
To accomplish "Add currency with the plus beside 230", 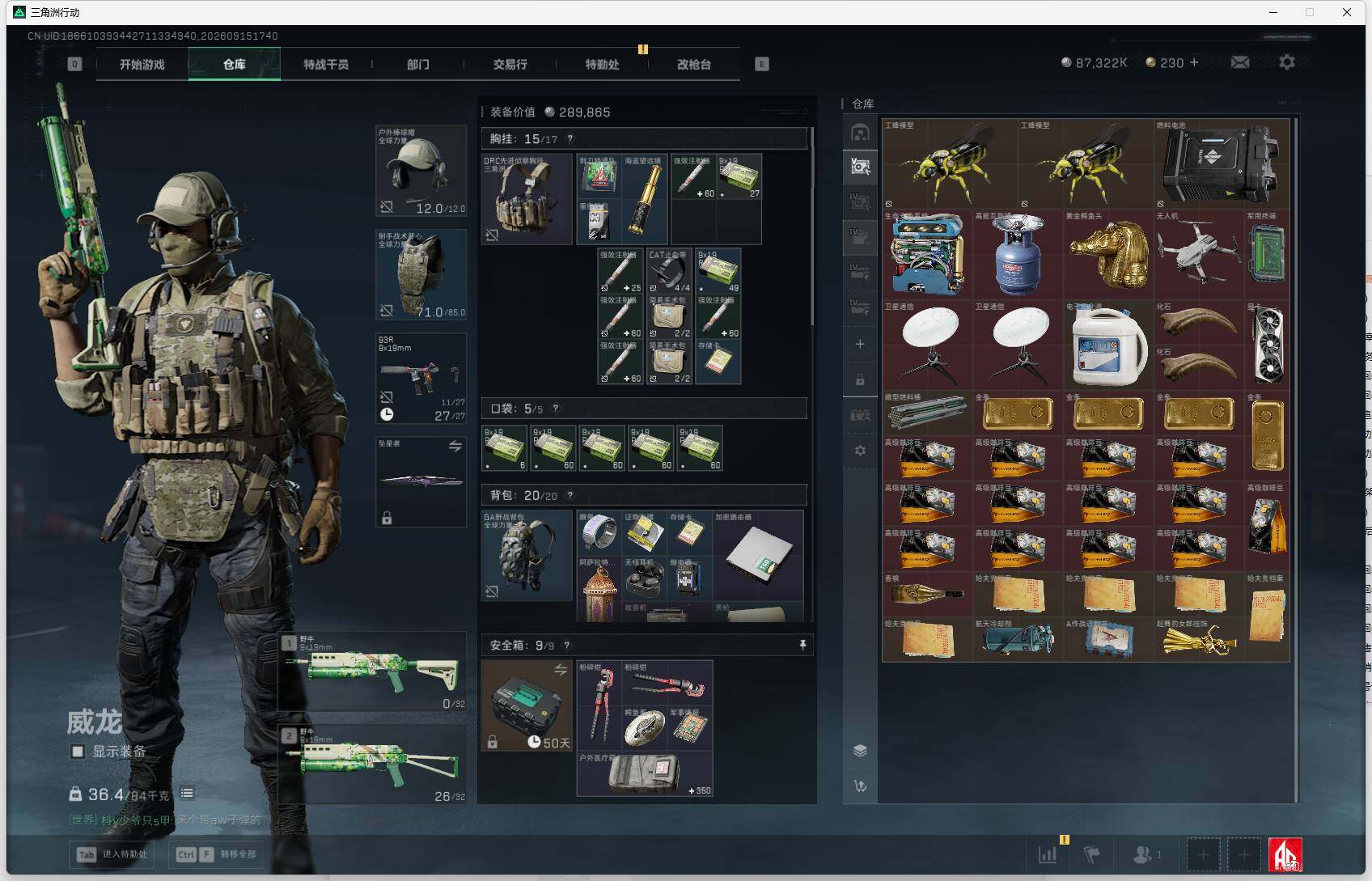I will (x=1194, y=62).
